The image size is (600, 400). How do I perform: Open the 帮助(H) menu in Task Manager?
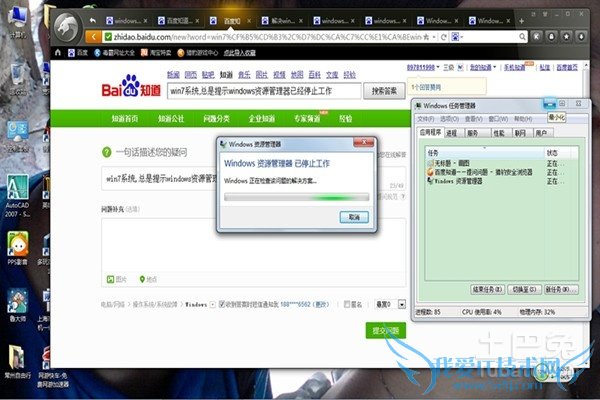click(x=523, y=119)
